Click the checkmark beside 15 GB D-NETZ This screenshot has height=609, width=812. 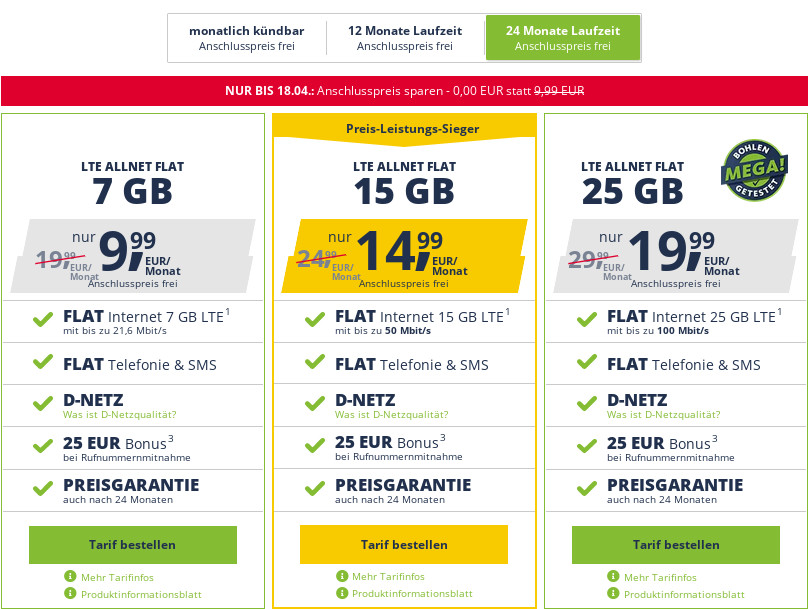coord(315,405)
